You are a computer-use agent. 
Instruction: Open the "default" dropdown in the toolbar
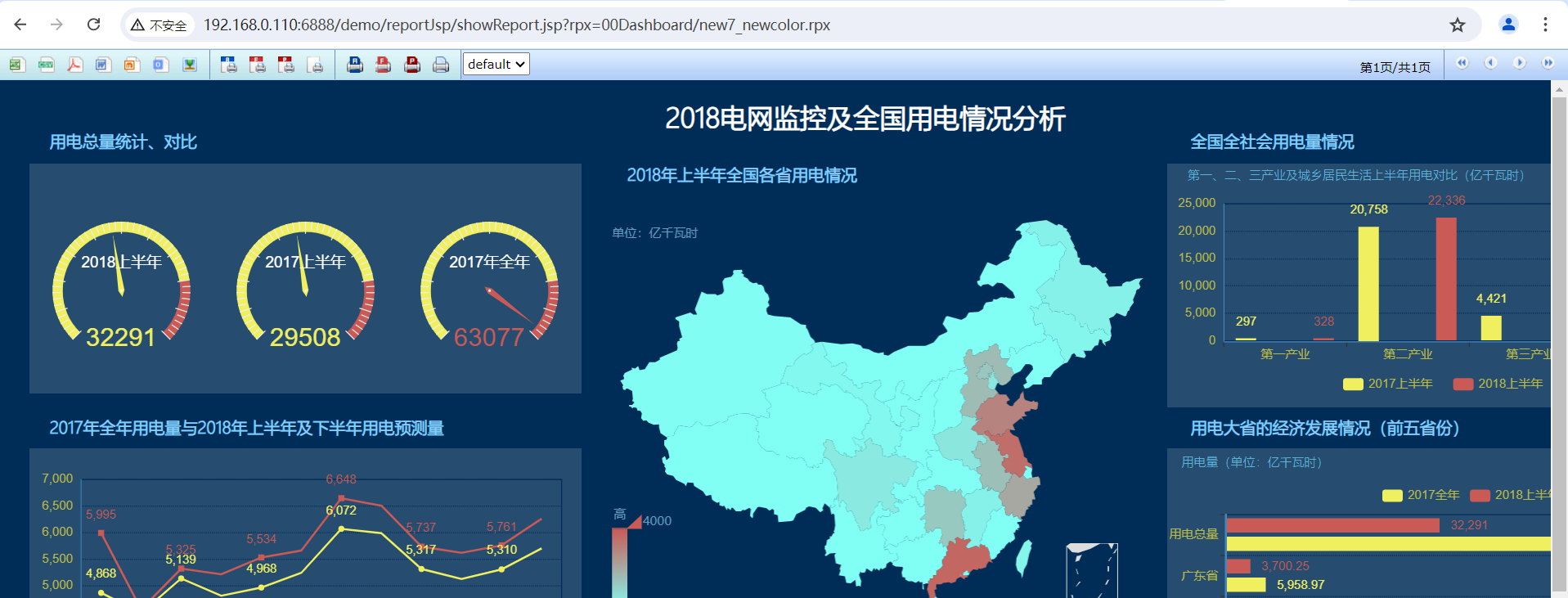[x=496, y=64]
